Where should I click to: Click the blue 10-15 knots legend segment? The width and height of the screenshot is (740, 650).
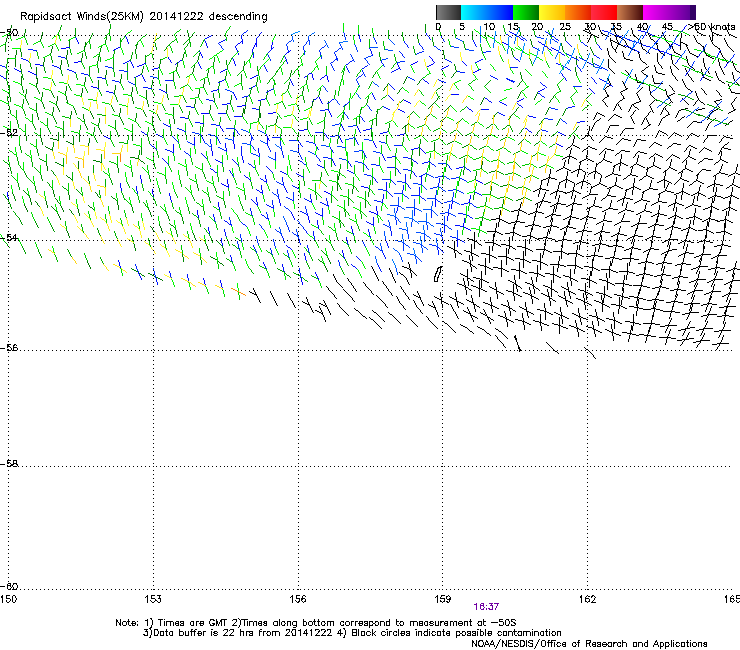point(500,12)
